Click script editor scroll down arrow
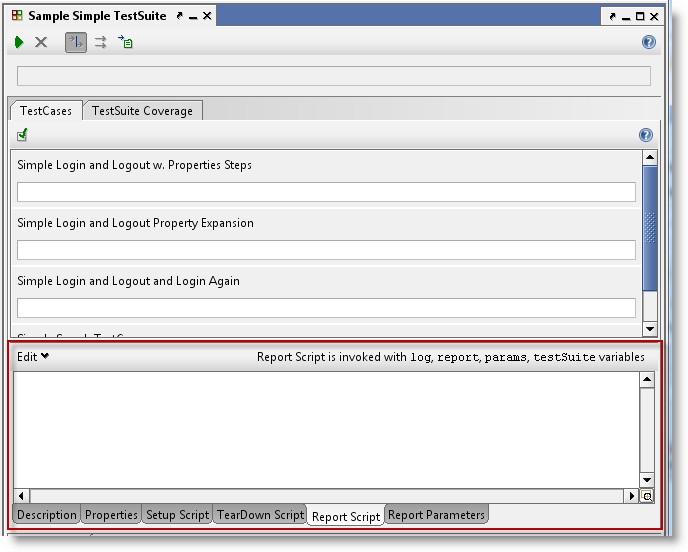688x552 pixels. (647, 480)
